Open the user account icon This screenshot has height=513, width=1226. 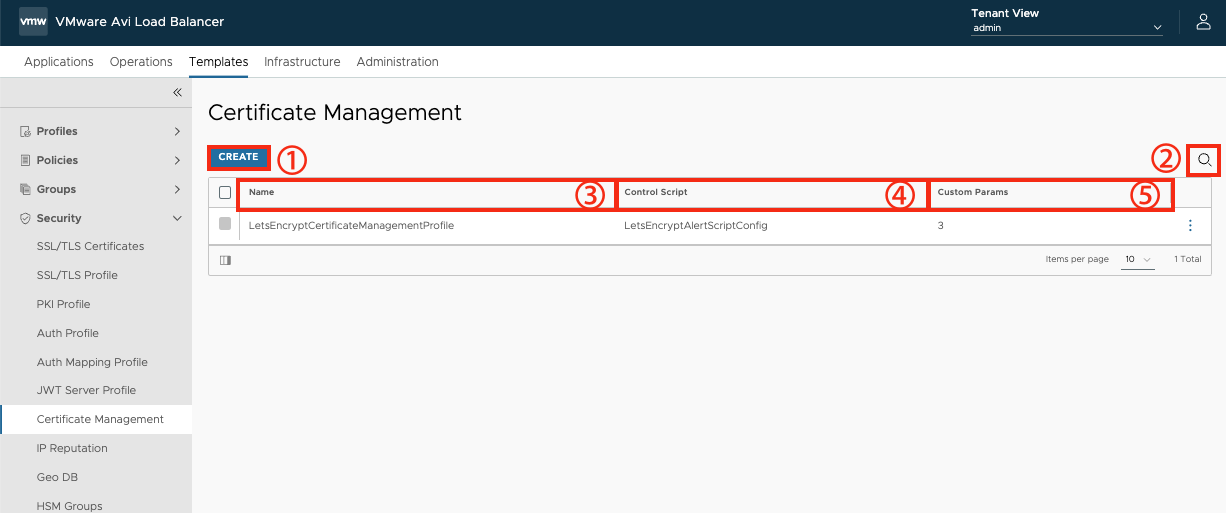(x=1203, y=22)
